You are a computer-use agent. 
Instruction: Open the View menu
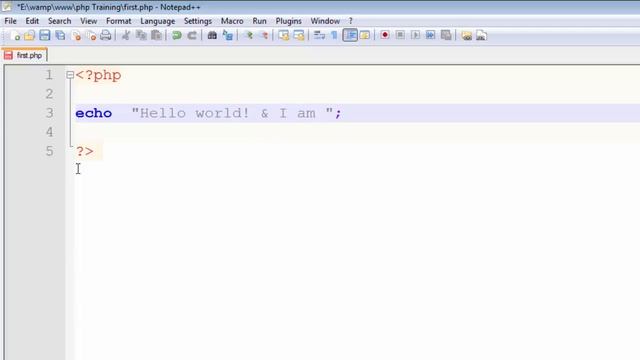89,21
